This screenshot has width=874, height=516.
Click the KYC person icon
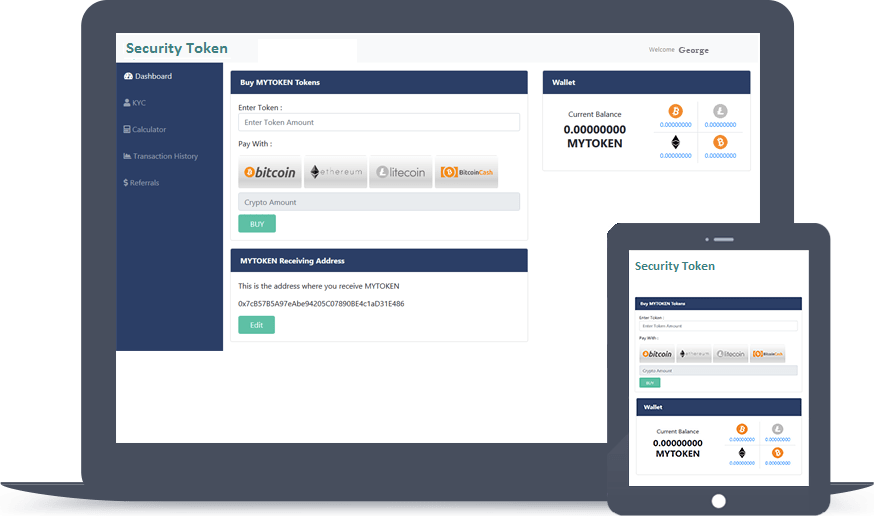coord(127,103)
